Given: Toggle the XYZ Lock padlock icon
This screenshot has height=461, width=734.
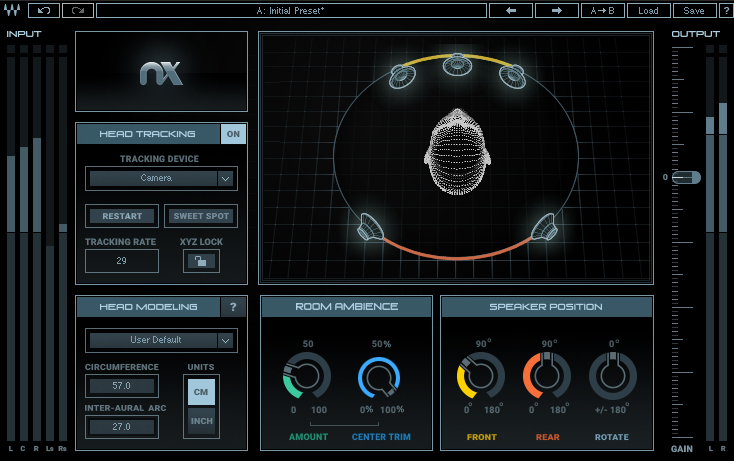Looking at the screenshot, I should [201, 261].
